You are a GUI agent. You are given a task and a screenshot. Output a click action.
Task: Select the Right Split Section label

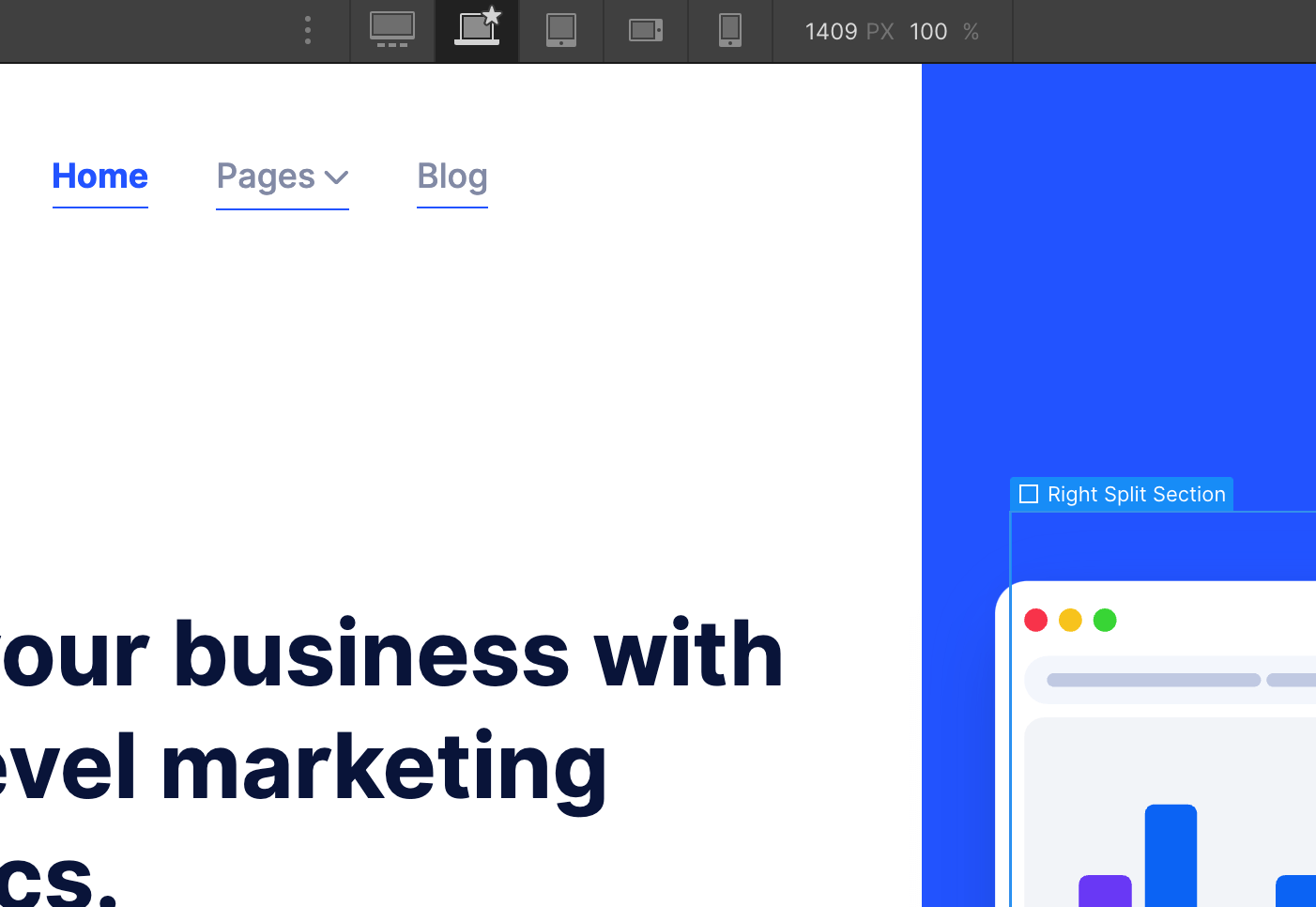pos(1122,494)
